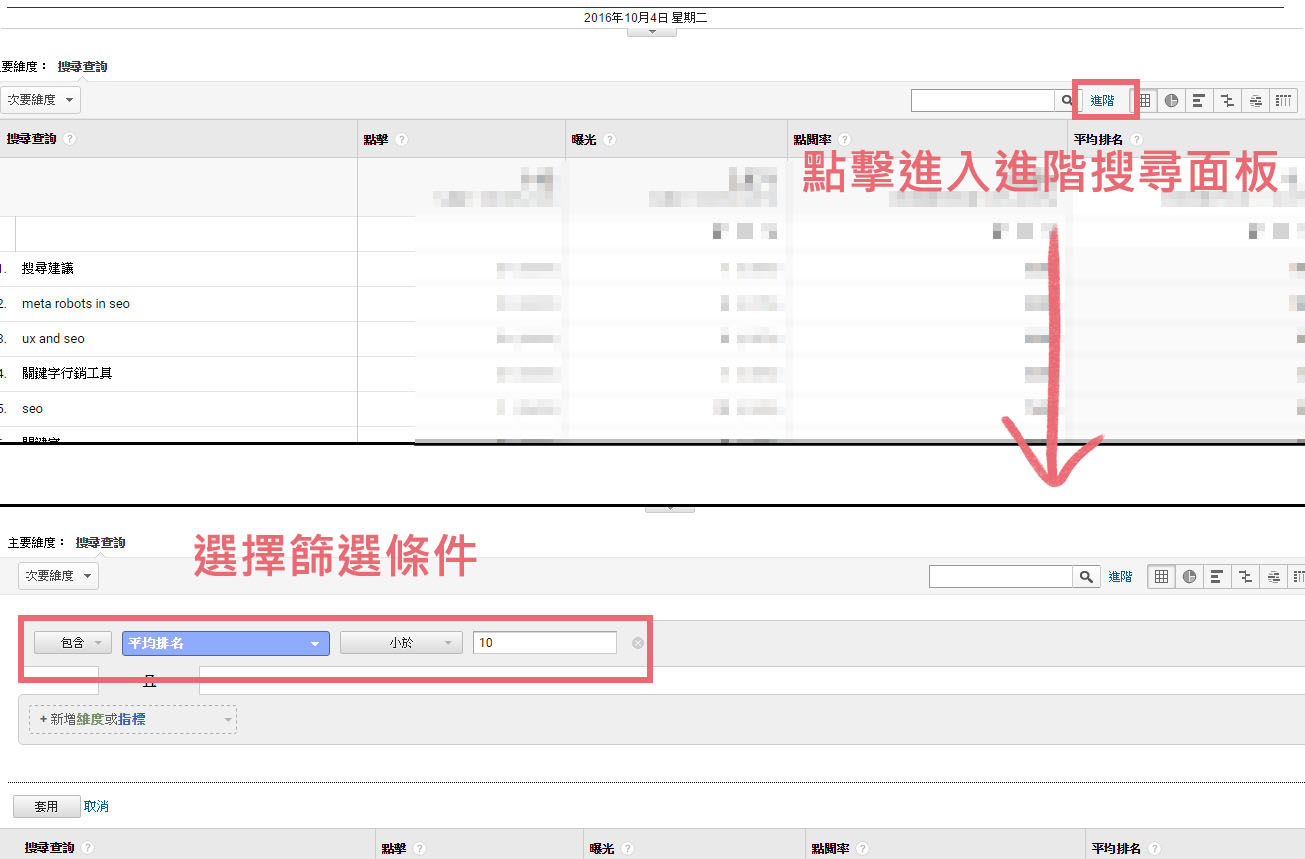Click the 'ux and seo' query row

[53, 339]
